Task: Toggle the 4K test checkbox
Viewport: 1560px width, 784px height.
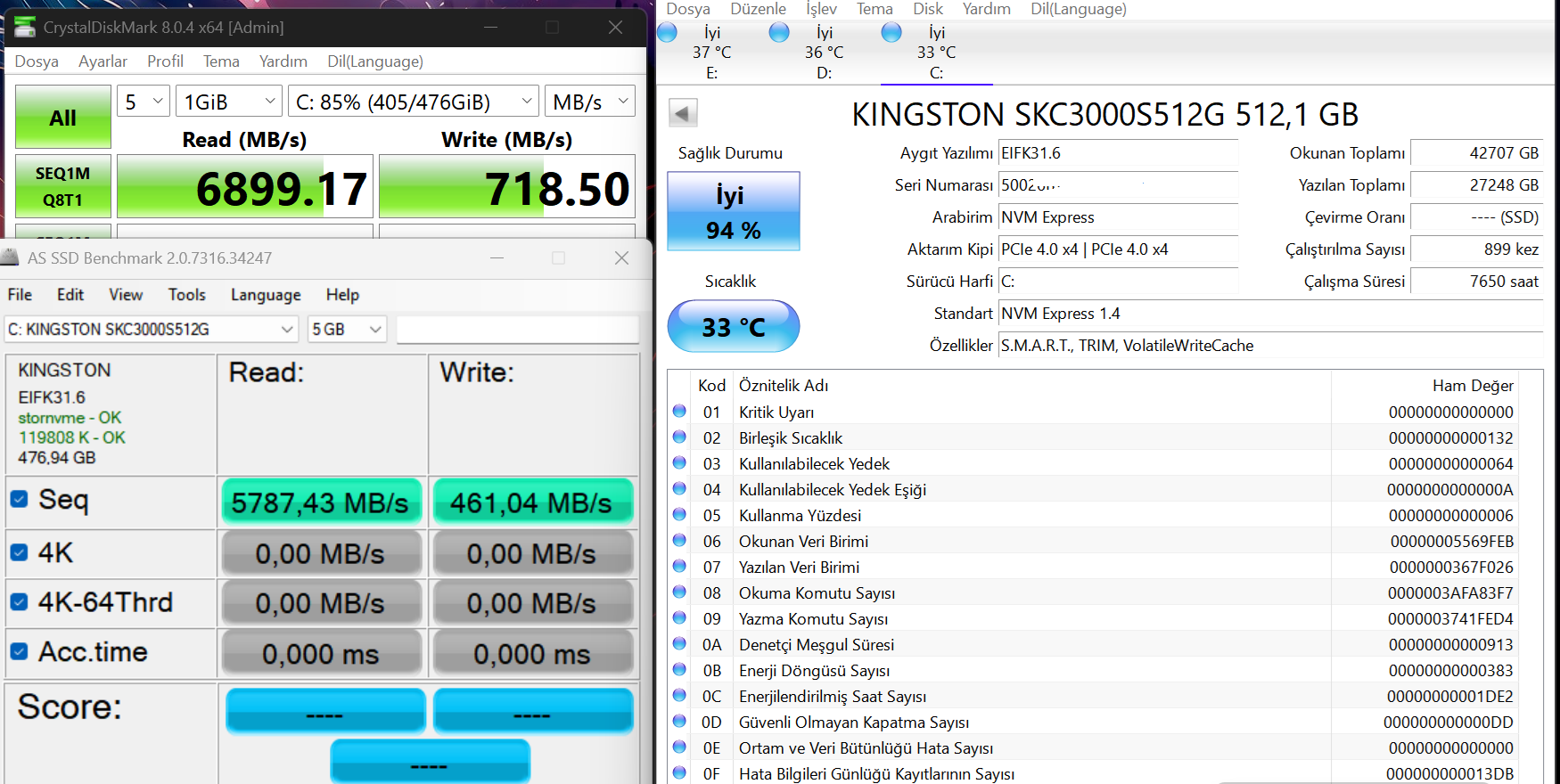Action: (x=19, y=552)
